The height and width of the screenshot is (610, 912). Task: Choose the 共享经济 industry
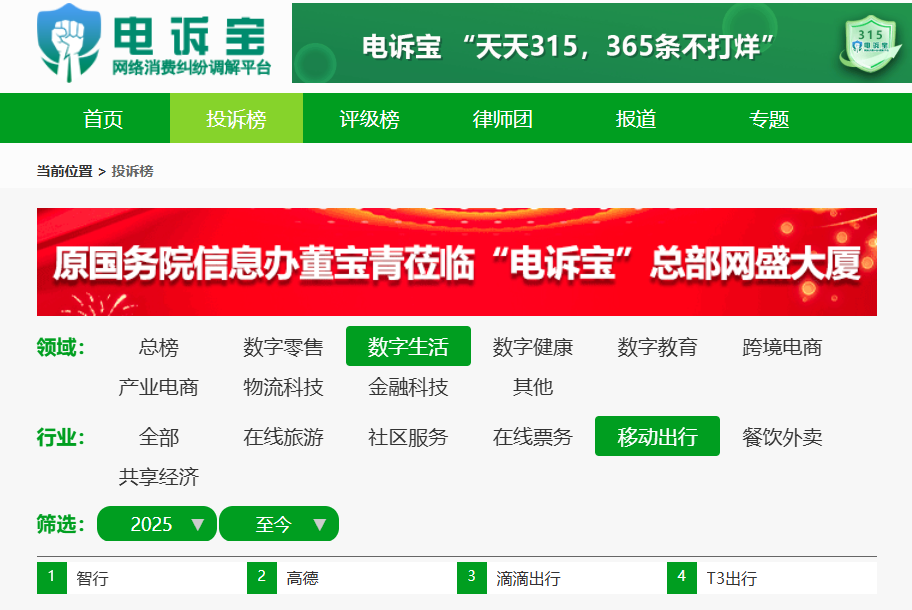pyautogui.click(x=159, y=476)
